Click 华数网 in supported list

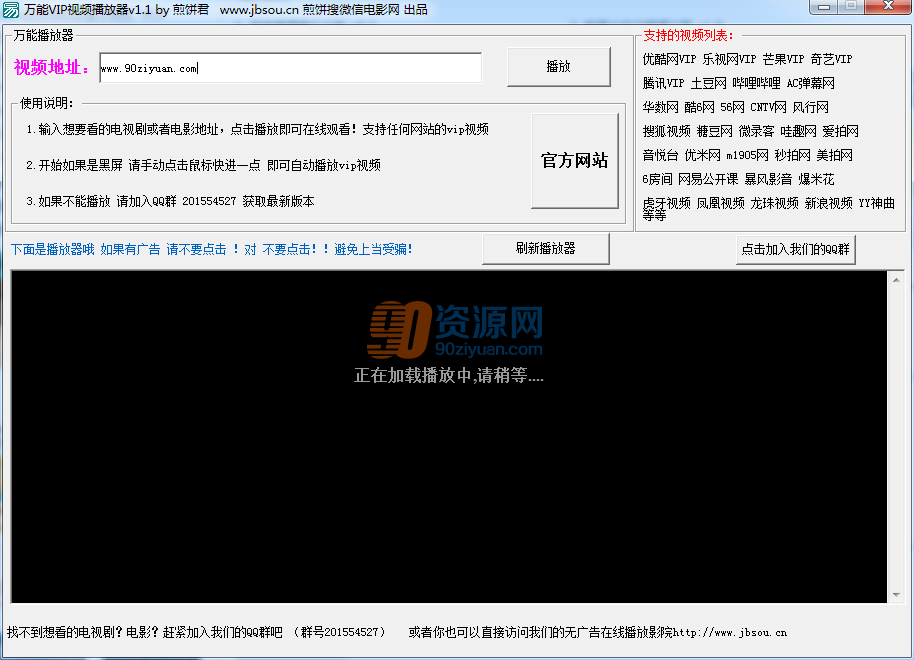[x=660, y=107]
